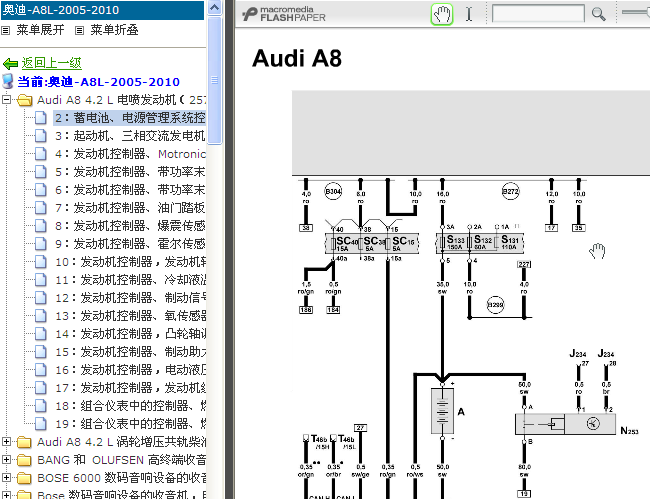Open item 2: 蓄电池、电源管理系统控

130,118
